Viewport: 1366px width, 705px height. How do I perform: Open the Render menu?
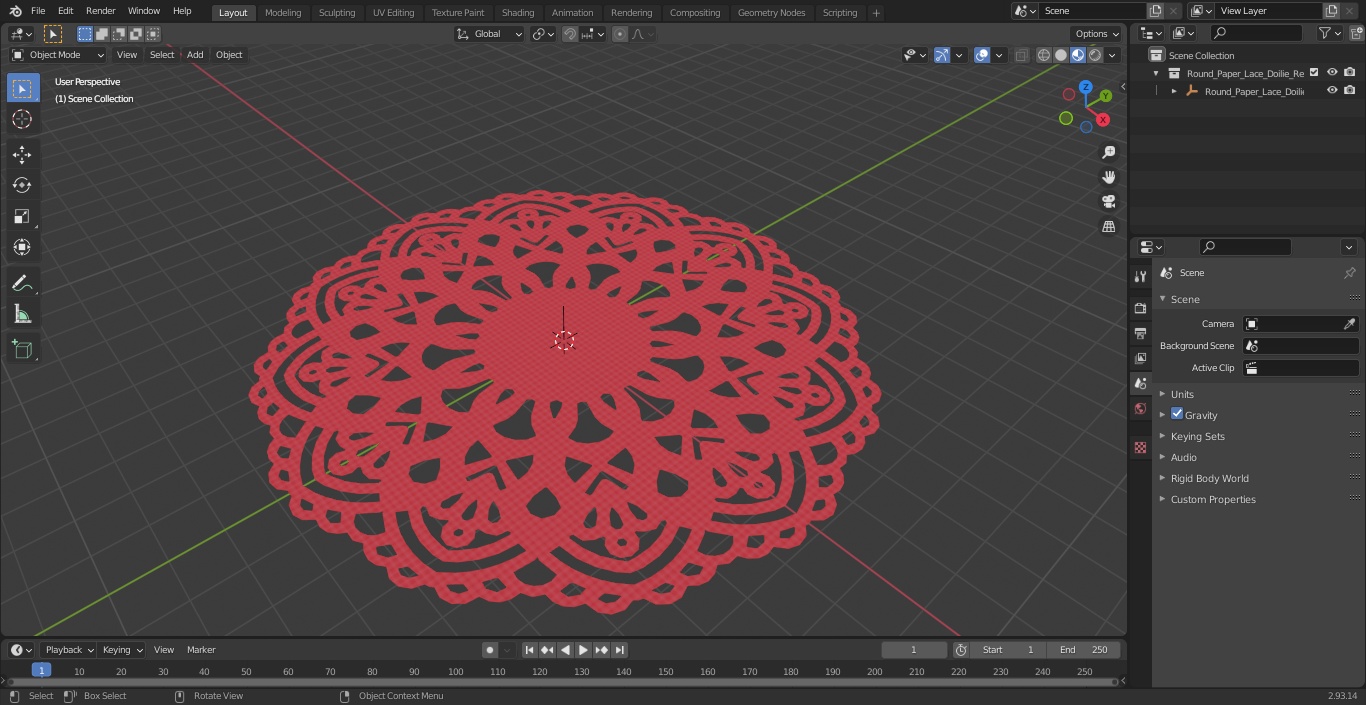(100, 11)
